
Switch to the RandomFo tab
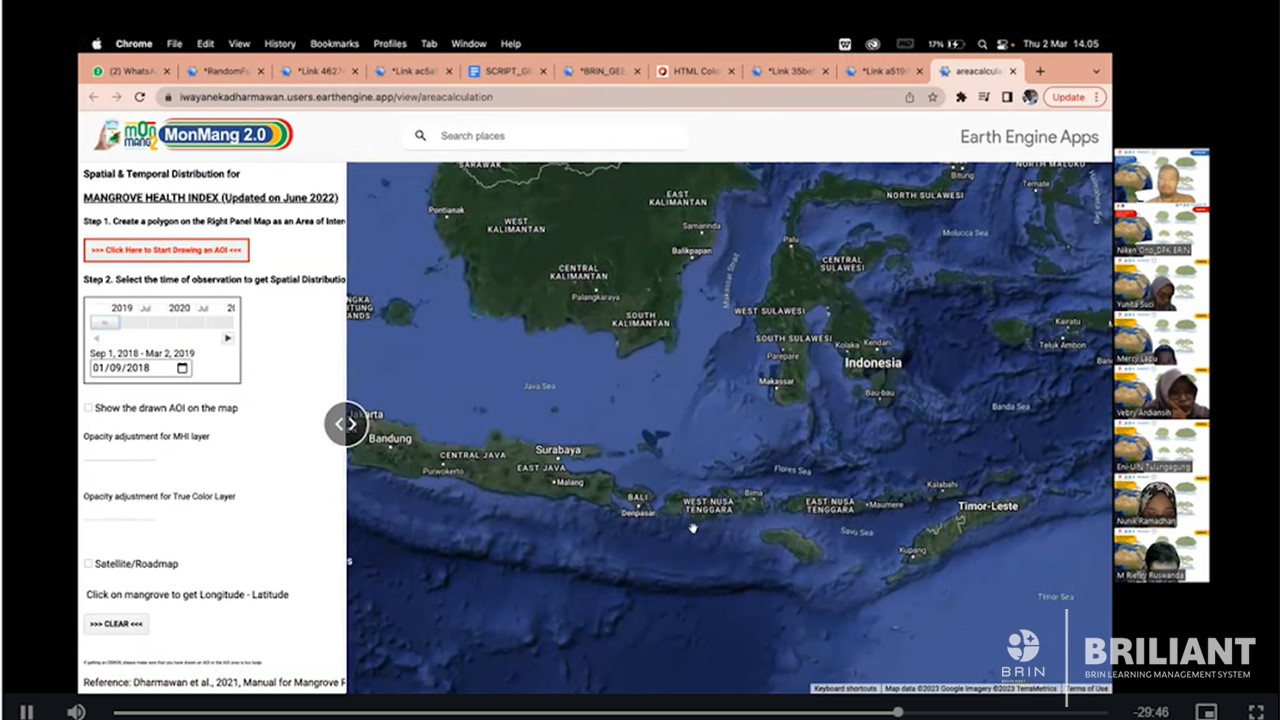226,71
